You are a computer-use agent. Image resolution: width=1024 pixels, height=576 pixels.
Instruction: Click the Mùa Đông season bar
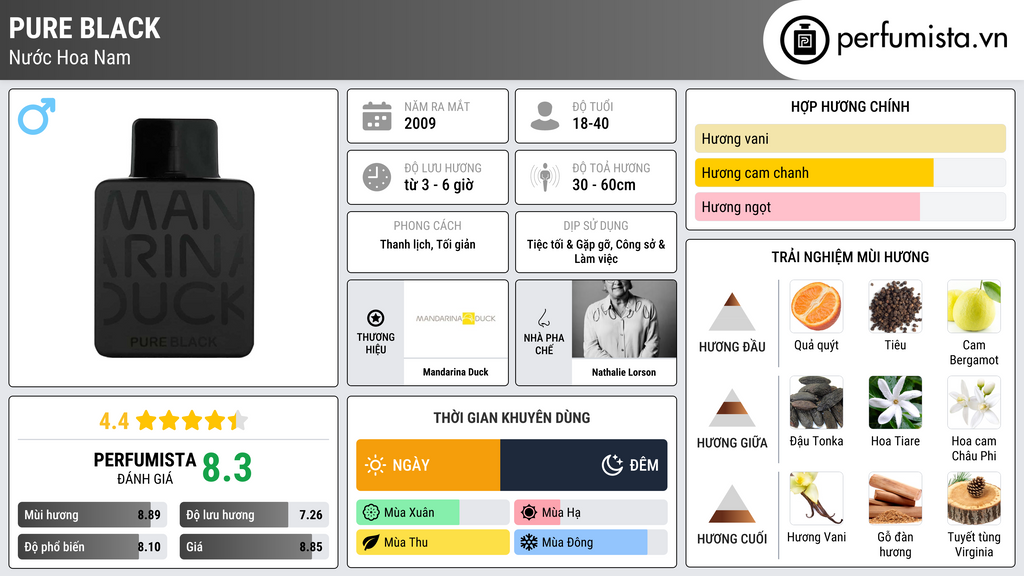[x=590, y=543]
